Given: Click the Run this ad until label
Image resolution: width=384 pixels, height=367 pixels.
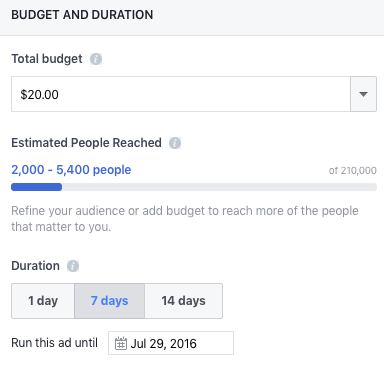Looking at the screenshot, I should point(54,343).
